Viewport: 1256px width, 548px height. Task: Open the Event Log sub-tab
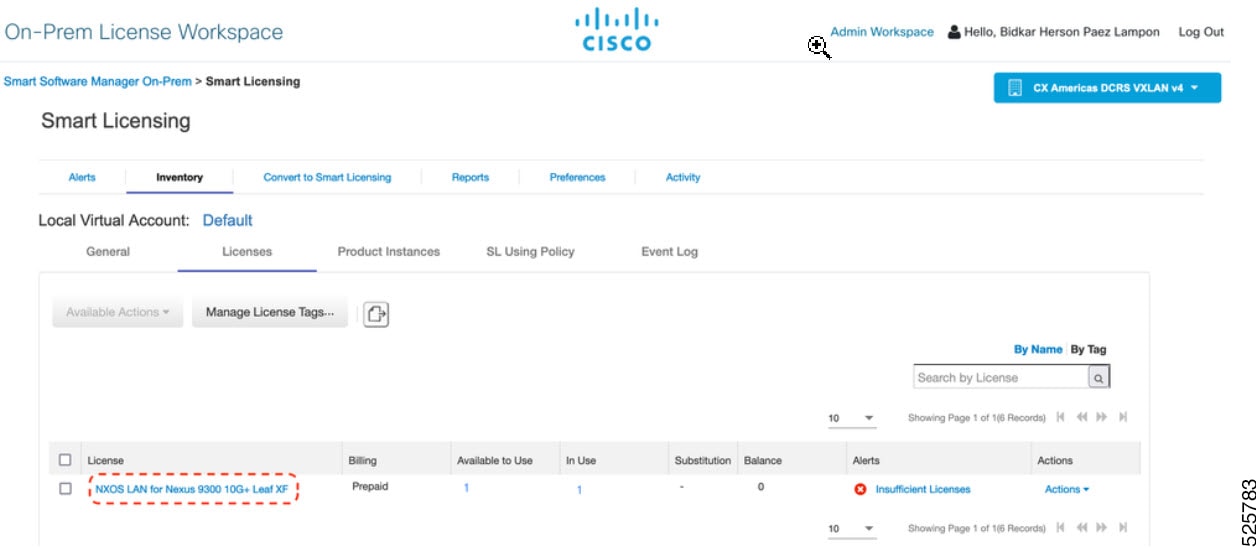coord(669,252)
